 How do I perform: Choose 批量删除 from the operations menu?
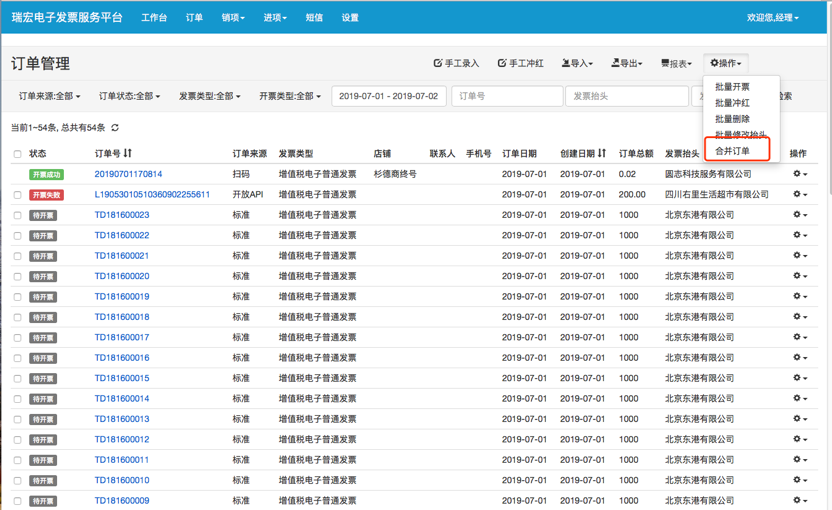click(732, 119)
